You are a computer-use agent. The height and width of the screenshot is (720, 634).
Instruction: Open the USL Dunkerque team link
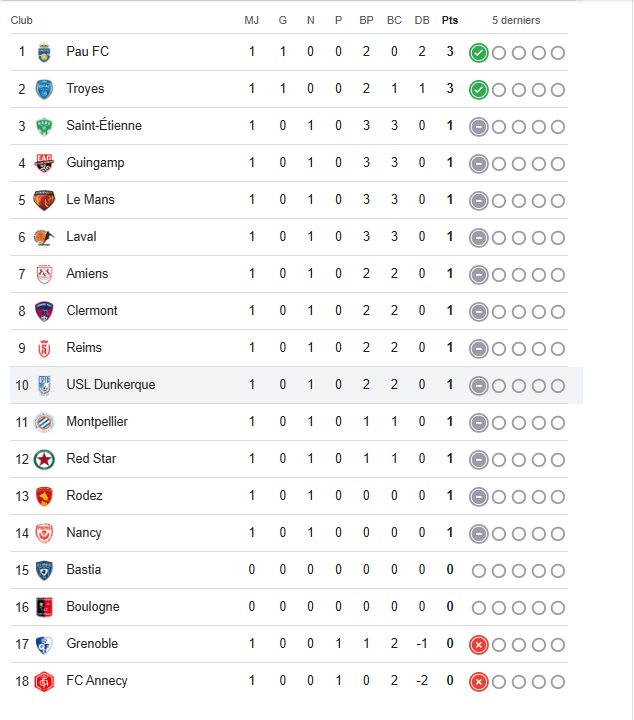point(110,385)
